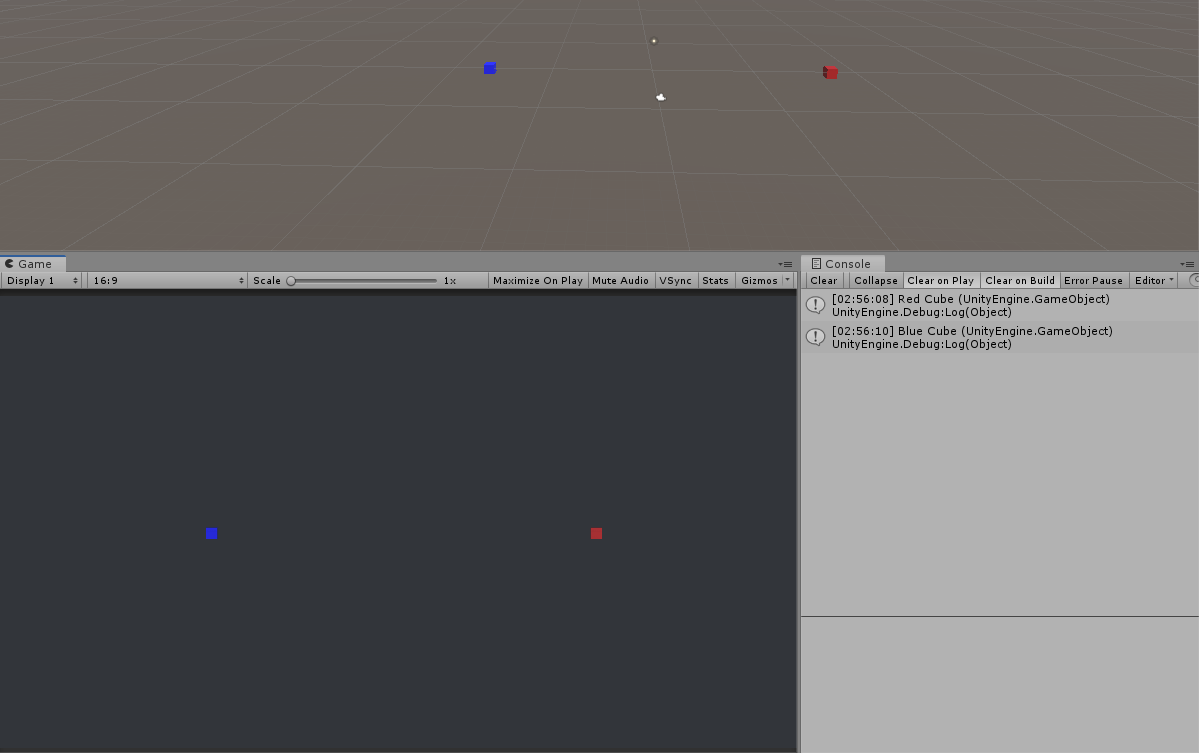Select the Red Cube log entry
Image resolution: width=1199 pixels, height=753 pixels.
click(x=1000, y=306)
